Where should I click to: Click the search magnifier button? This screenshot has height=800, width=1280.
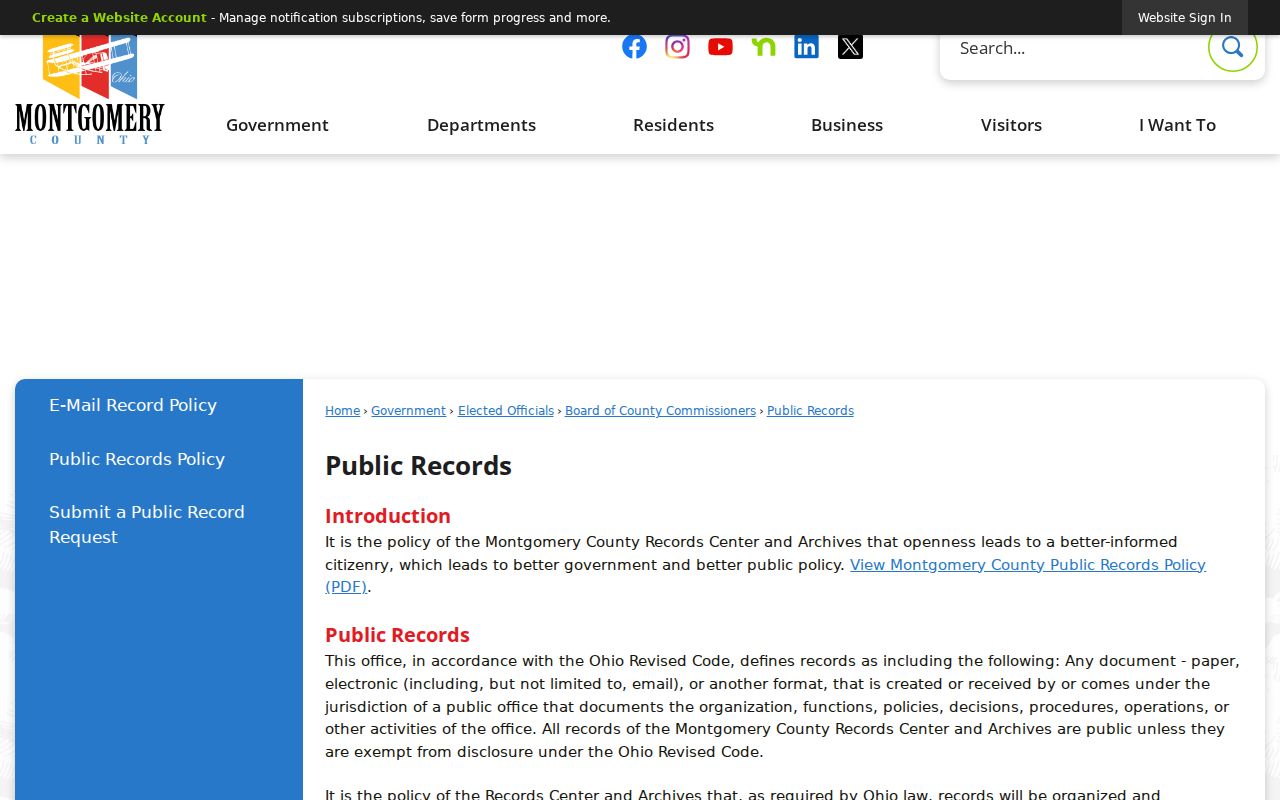pyautogui.click(x=1232, y=47)
